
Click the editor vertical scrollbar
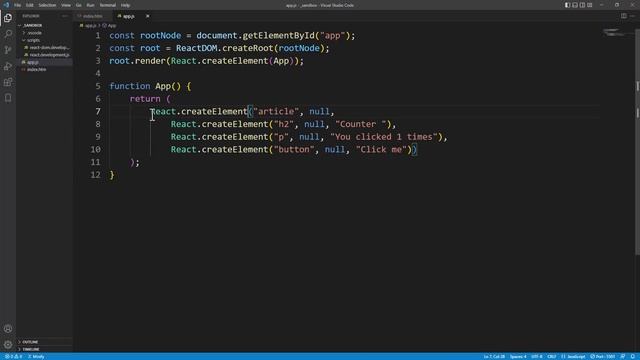[x=637, y=143]
